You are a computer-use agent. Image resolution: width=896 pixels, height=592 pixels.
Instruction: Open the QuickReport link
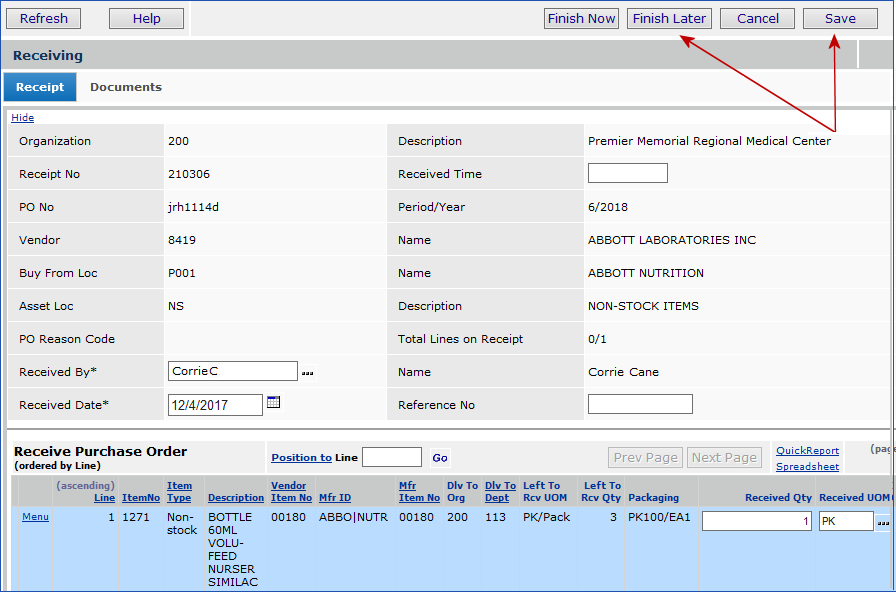(x=807, y=451)
